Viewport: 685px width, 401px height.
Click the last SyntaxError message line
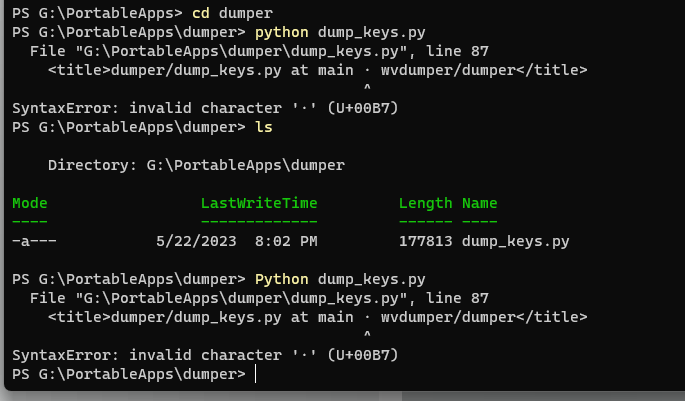coord(205,355)
